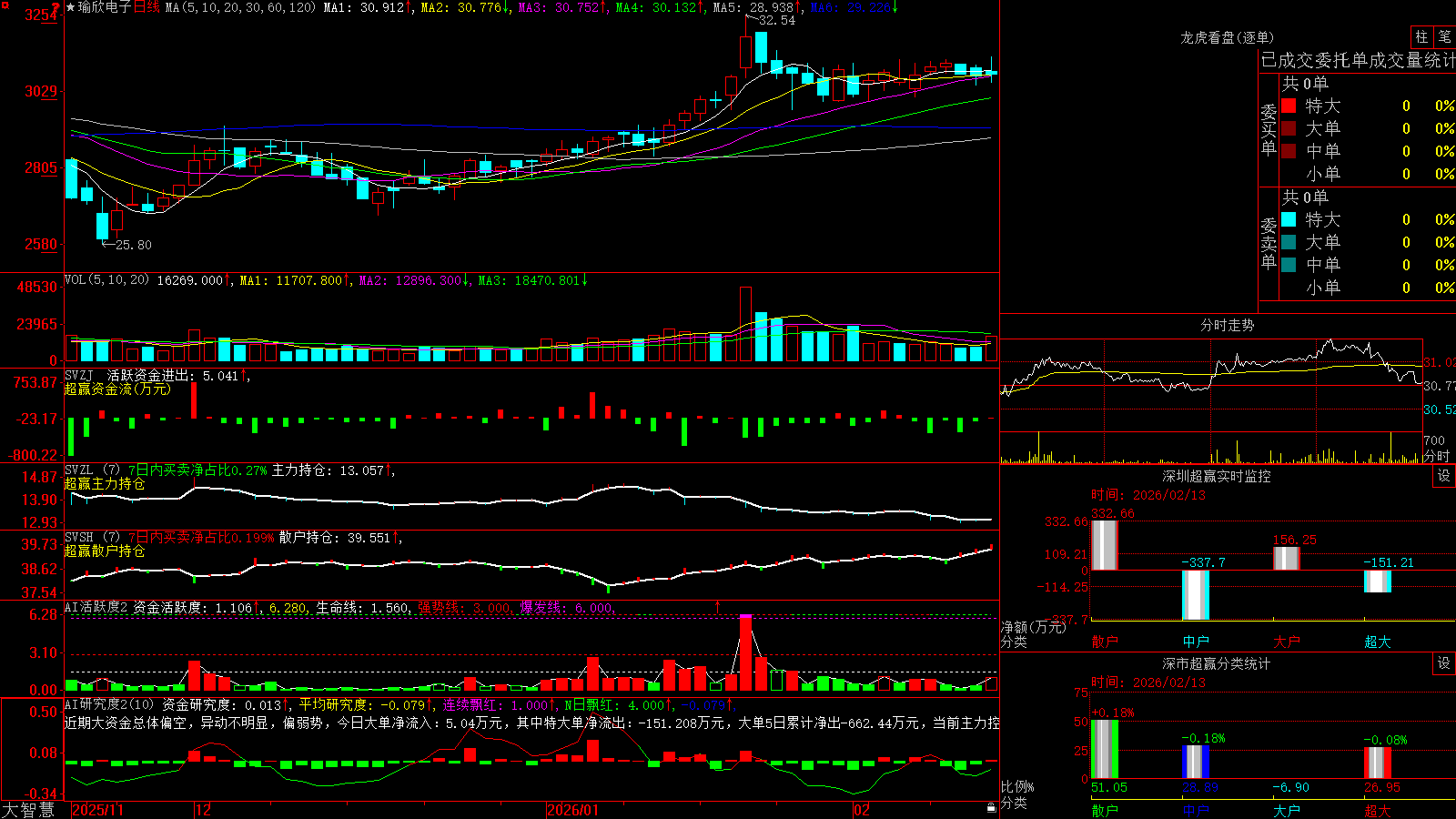Click the green MA4: 30.132 value
The image size is (1456, 819).
pos(656,7)
